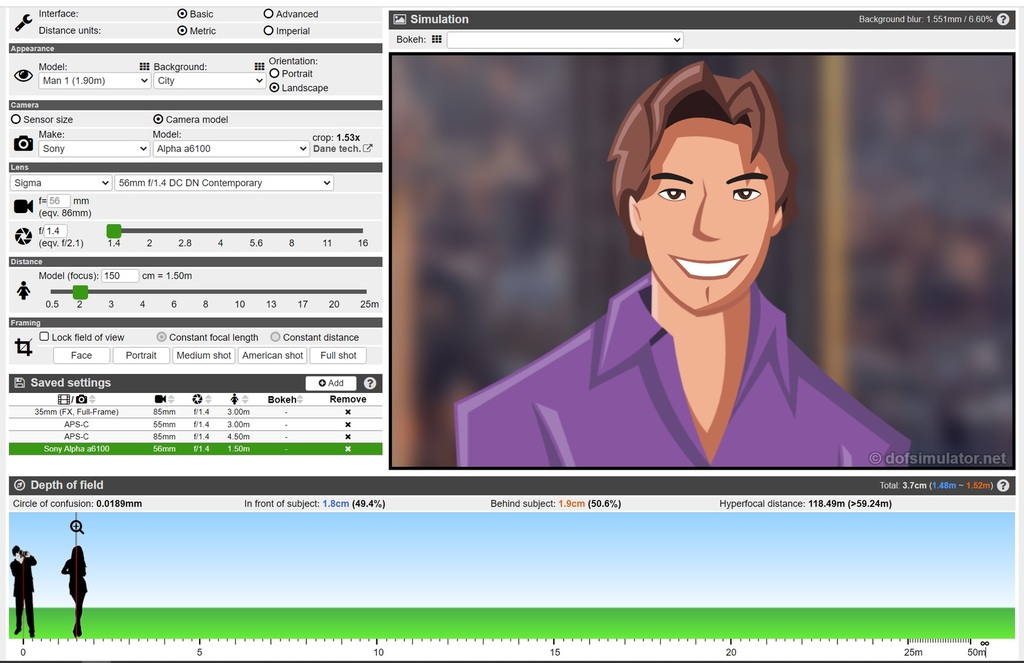Viewport: 1024px width, 663px height.
Task: Sort saved settings by aperture column
Action: [201, 399]
